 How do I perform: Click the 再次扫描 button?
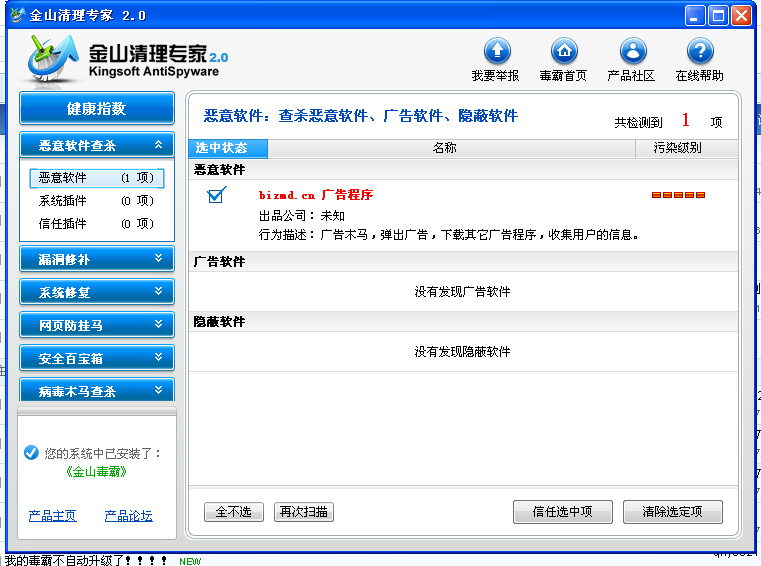click(x=304, y=512)
